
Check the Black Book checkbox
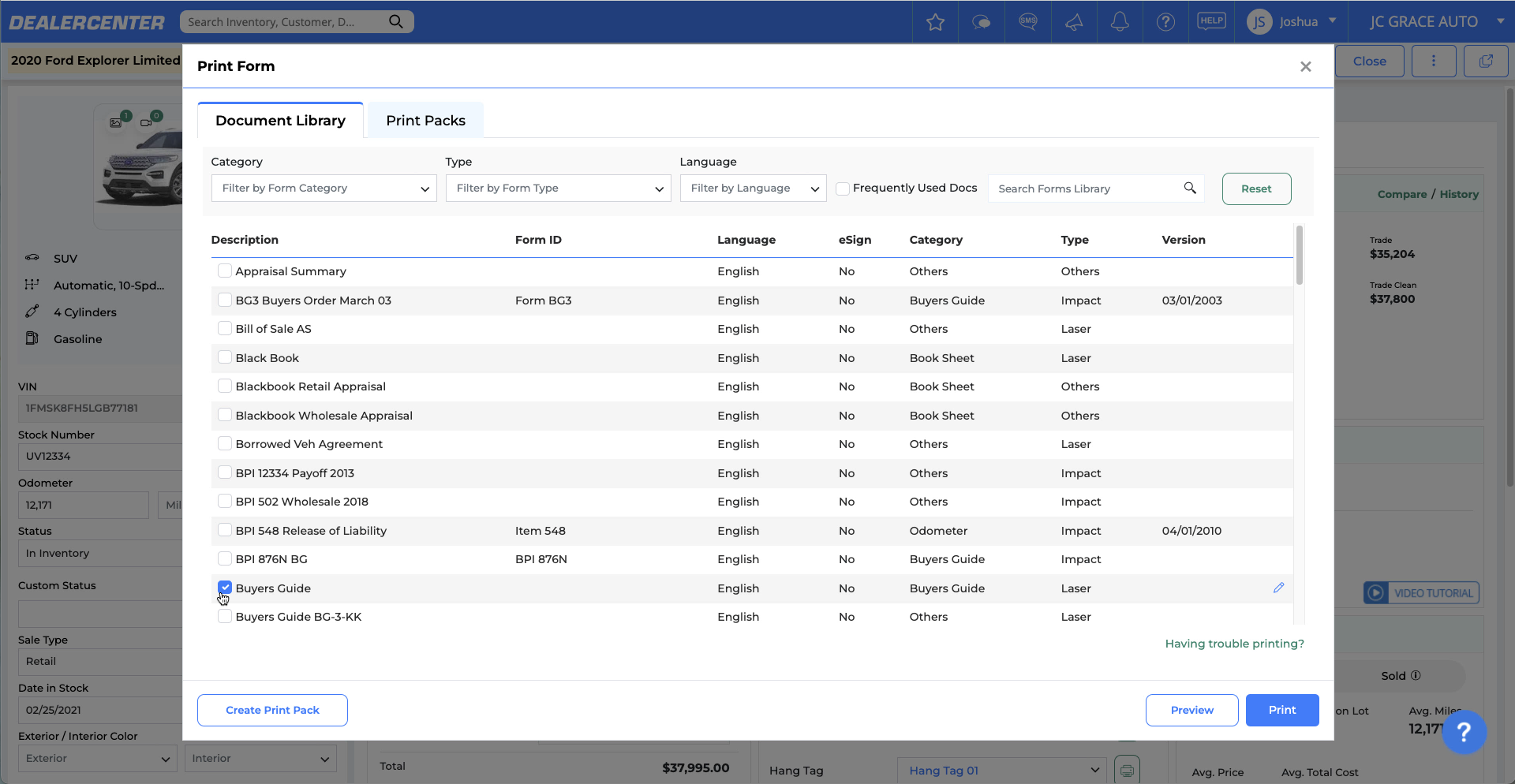click(225, 357)
